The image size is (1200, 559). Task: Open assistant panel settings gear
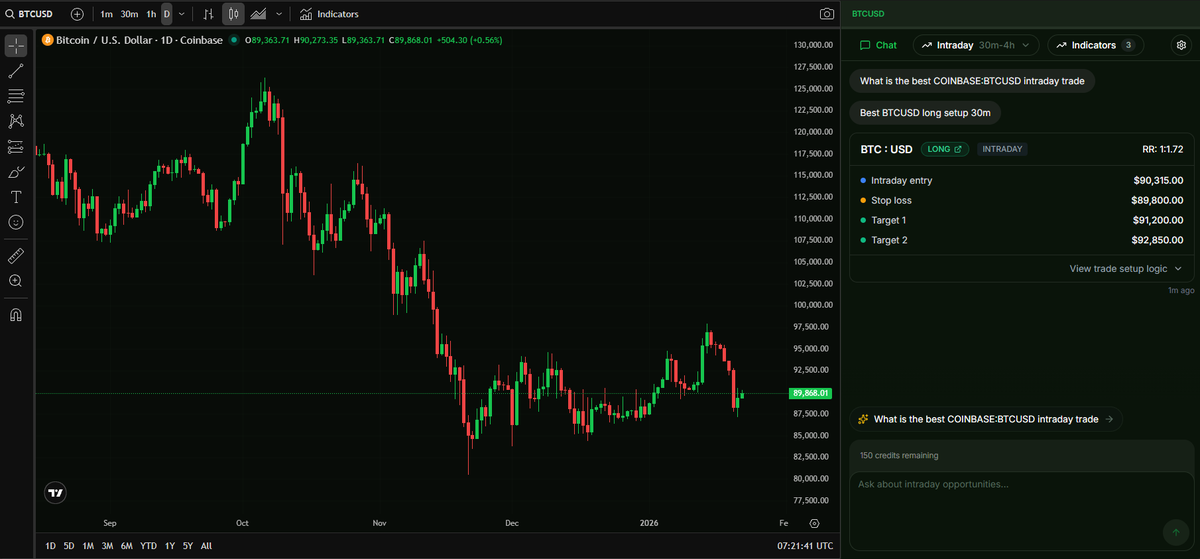[1181, 45]
